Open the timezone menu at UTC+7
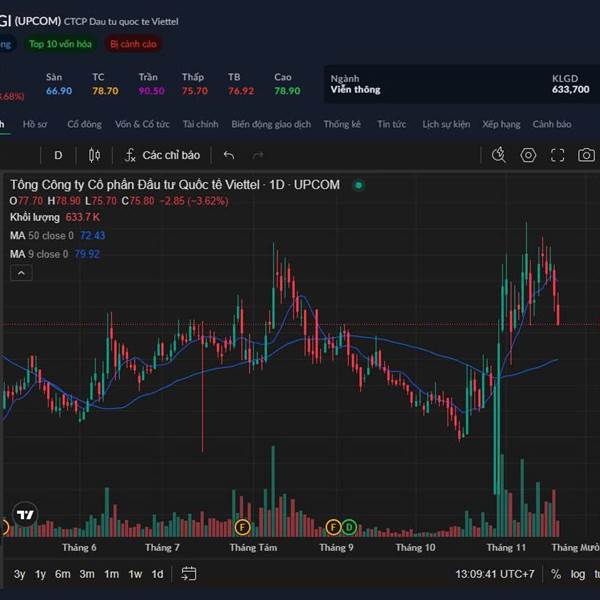Screen dimensions: 600x600 (495, 574)
